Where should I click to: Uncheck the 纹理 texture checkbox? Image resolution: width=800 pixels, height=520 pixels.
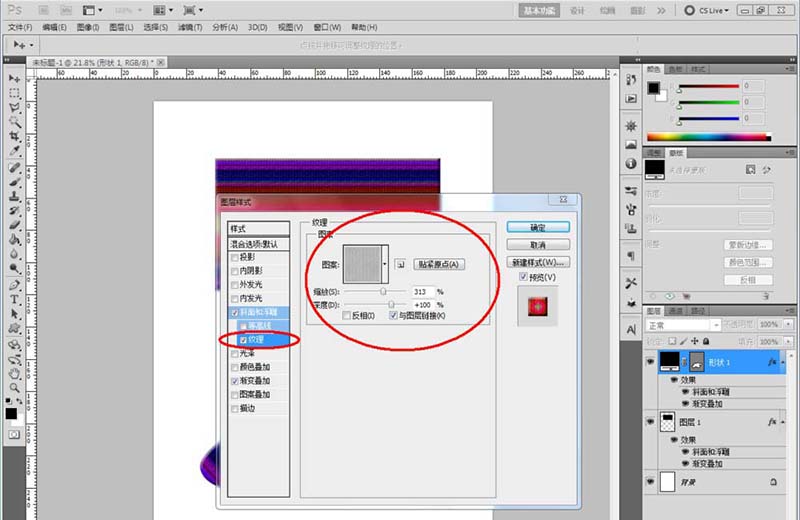(243, 340)
